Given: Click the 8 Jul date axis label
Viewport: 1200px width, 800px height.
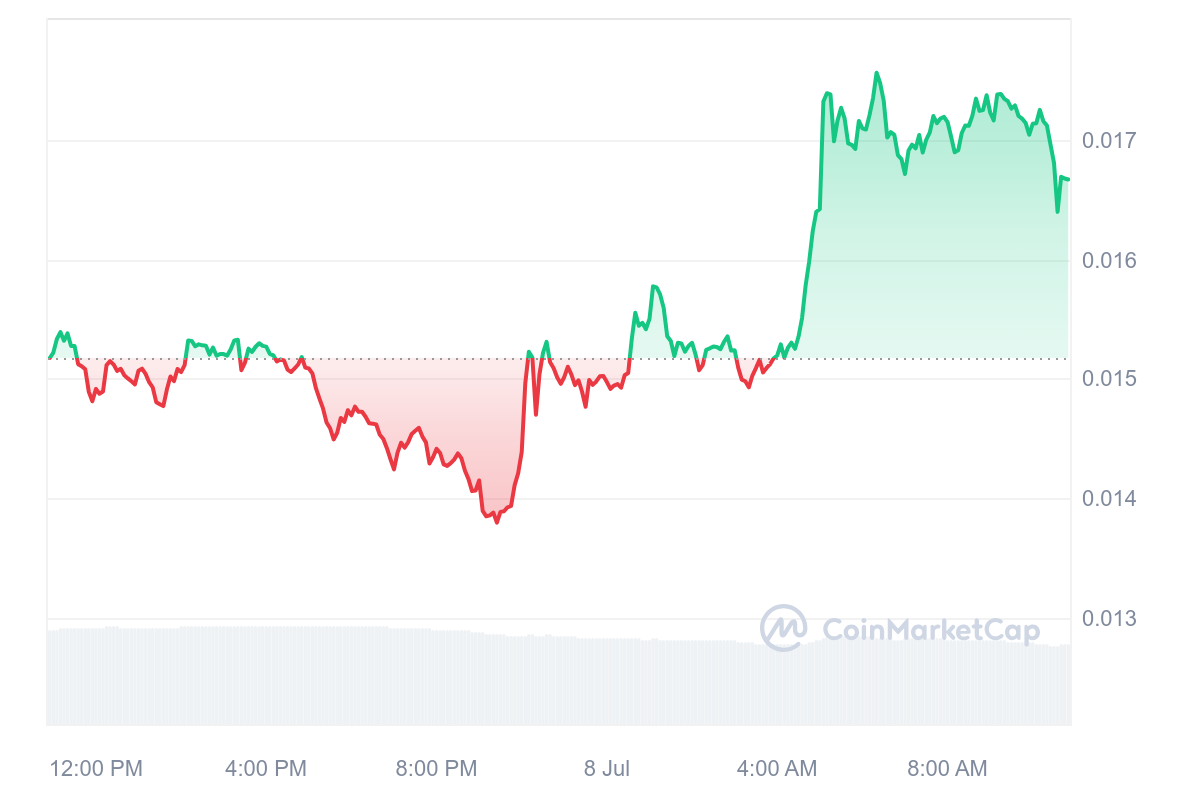Looking at the screenshot, I should tap(607, 769).
